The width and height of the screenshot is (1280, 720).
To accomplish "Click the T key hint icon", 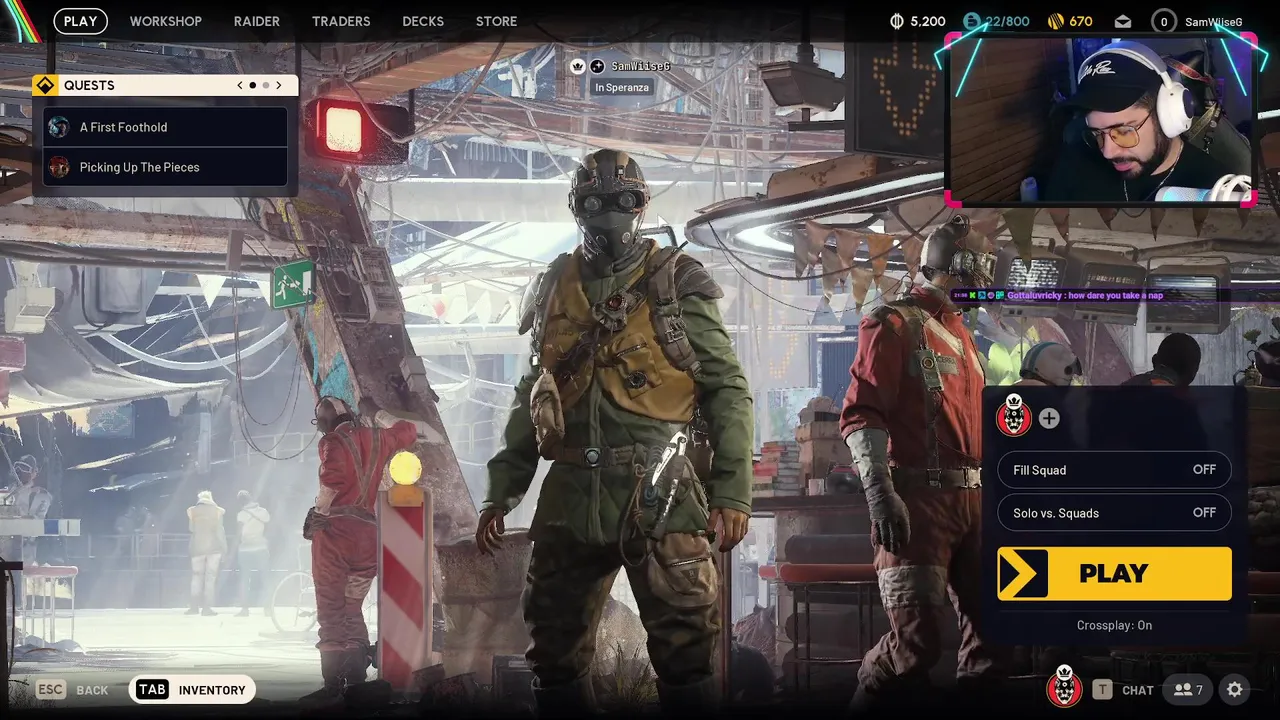I will pyautogui.click(x=1102, y=690).
